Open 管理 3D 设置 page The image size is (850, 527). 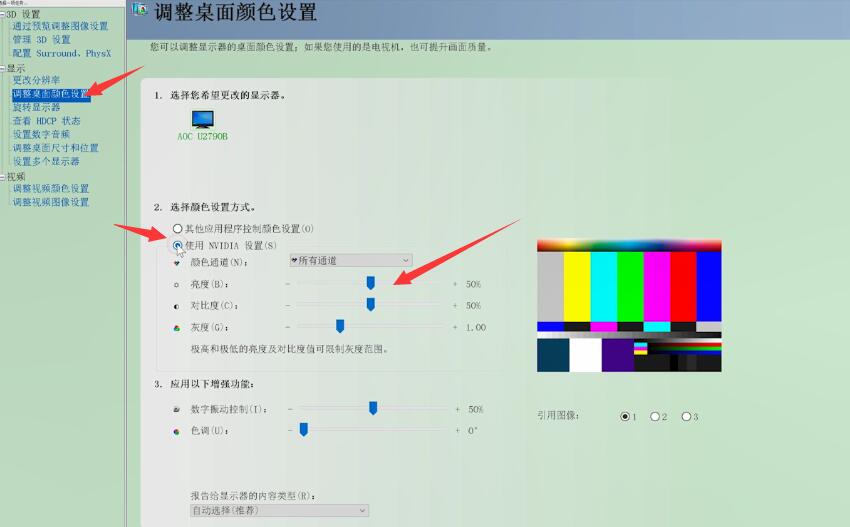pyautogui.click(x=41, y=40)
